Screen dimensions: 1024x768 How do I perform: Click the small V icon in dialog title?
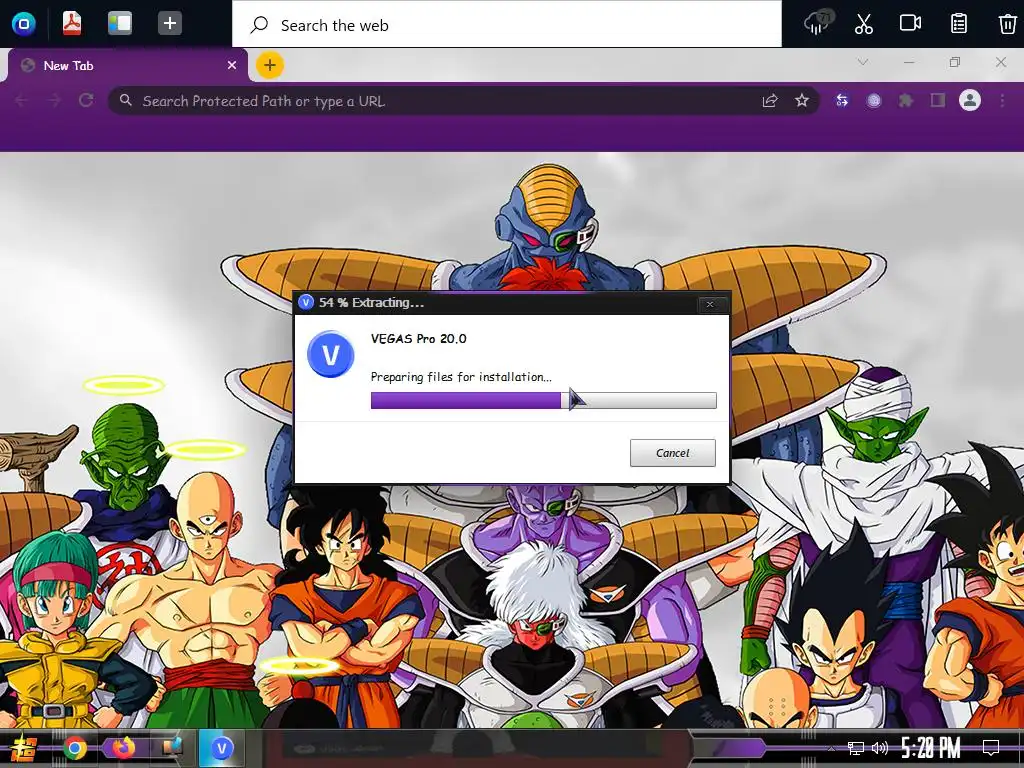point(306,302)
